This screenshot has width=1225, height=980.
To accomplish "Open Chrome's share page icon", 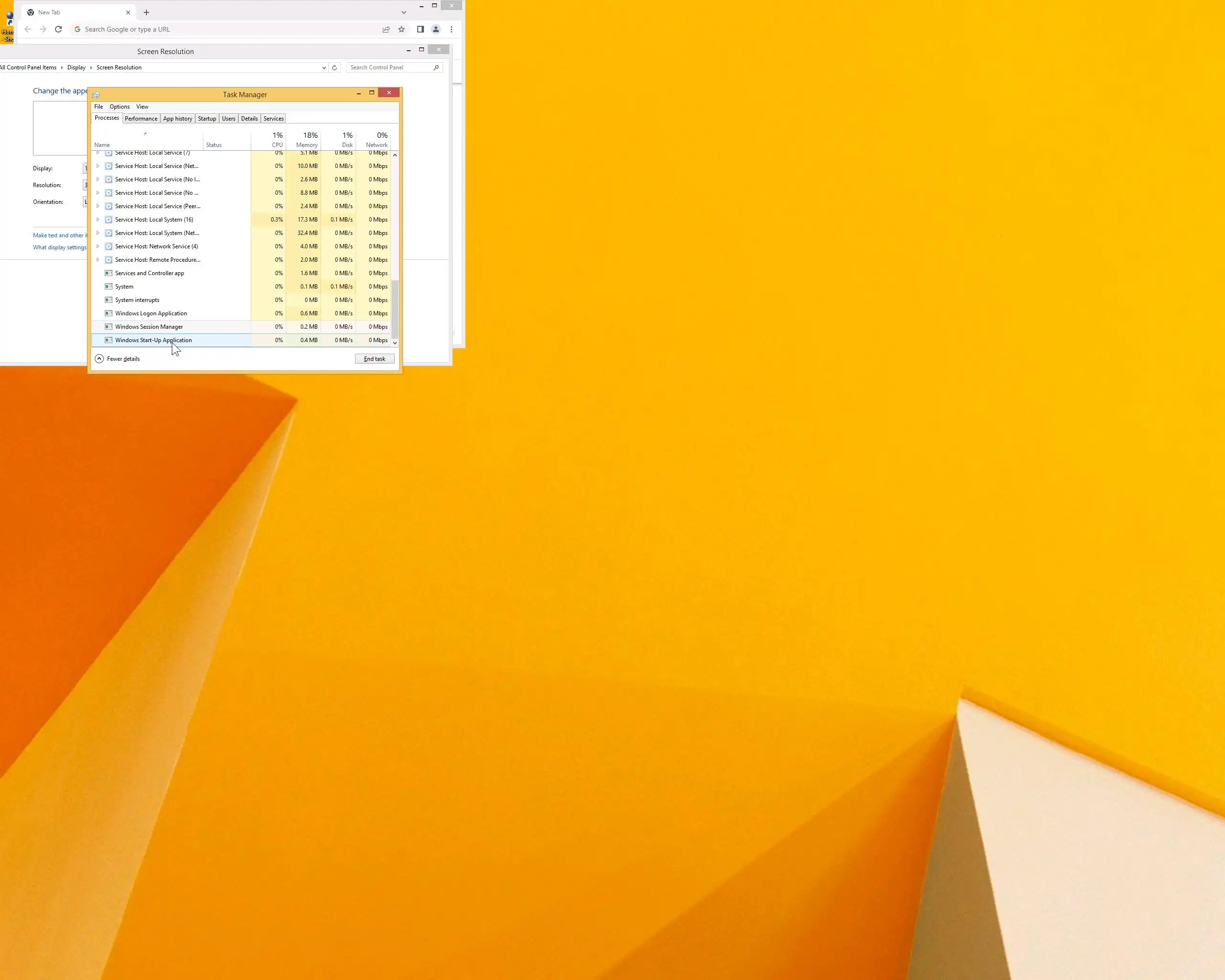I will [x=386, y=30].
